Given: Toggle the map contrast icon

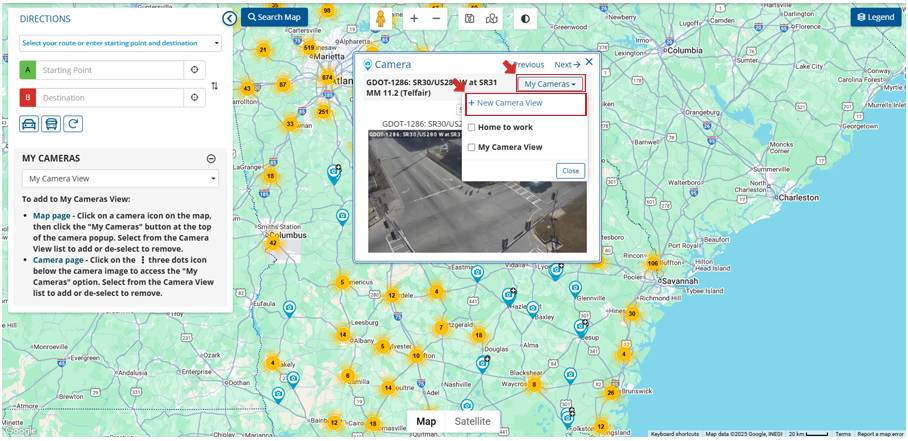Looking at the screenshot, I should click(526, 19).
